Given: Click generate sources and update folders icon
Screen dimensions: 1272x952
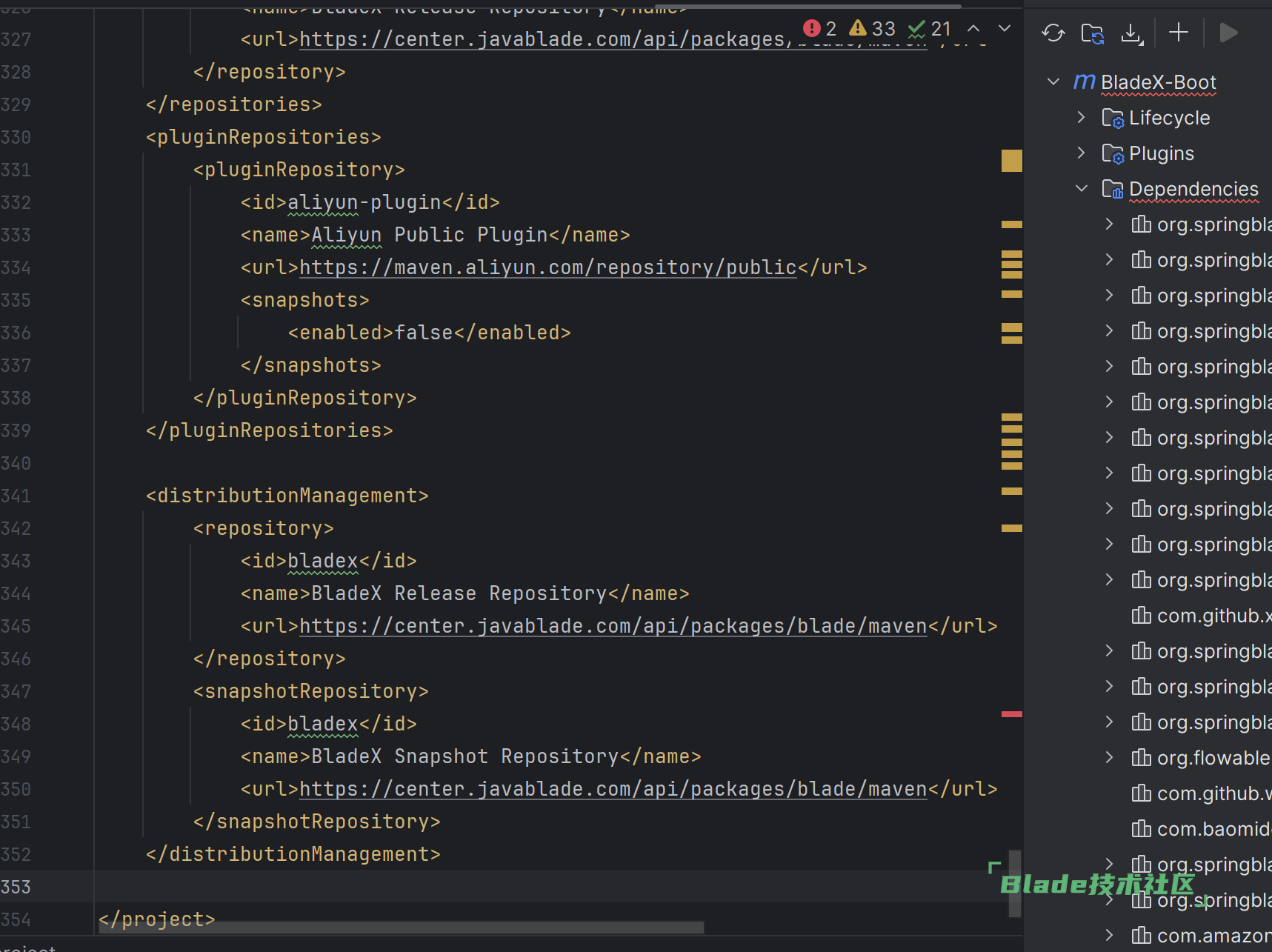Looking at the screenshot, I should tap(1093, 33).
